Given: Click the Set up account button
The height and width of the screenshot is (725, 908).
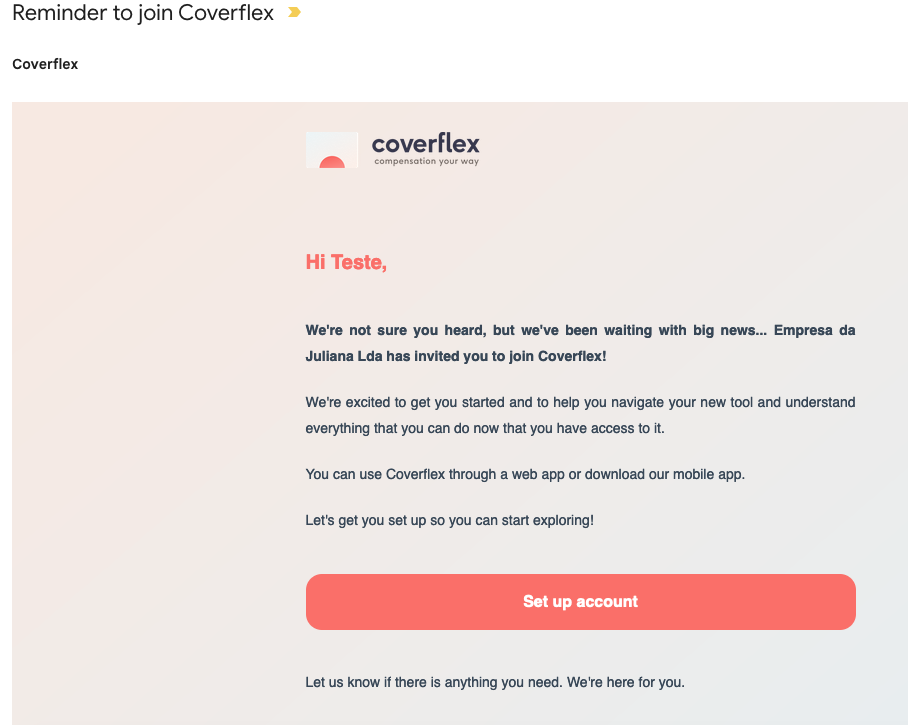Looking at the screenshot, I should pyautogui.click(x=580, y=602).
